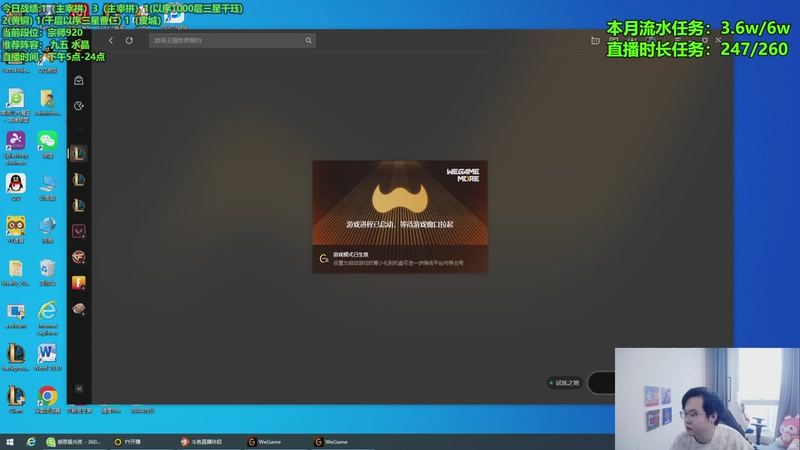This screenshot has width=800, height=450.
Task: Click the game mode notice icon in popup
Action: [324, 259]
